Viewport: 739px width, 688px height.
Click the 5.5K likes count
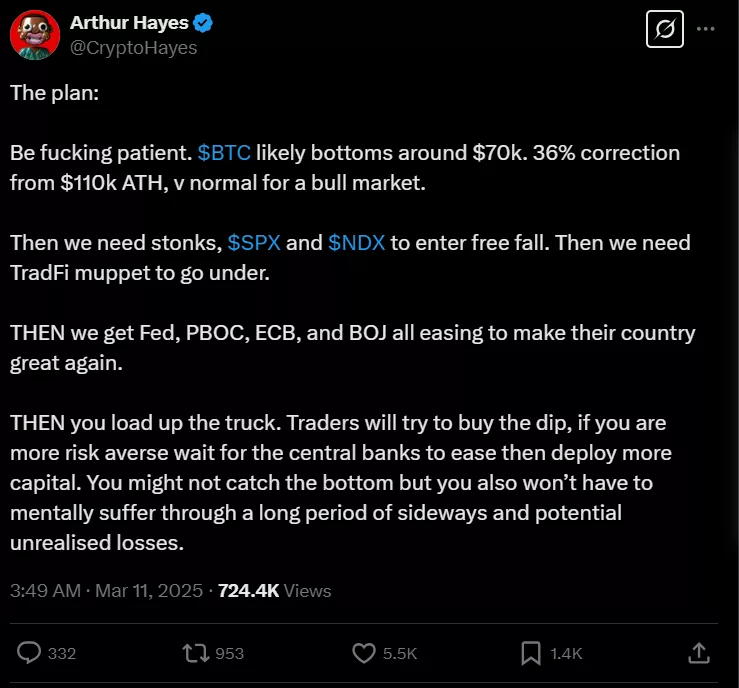(x=400, y=653)
